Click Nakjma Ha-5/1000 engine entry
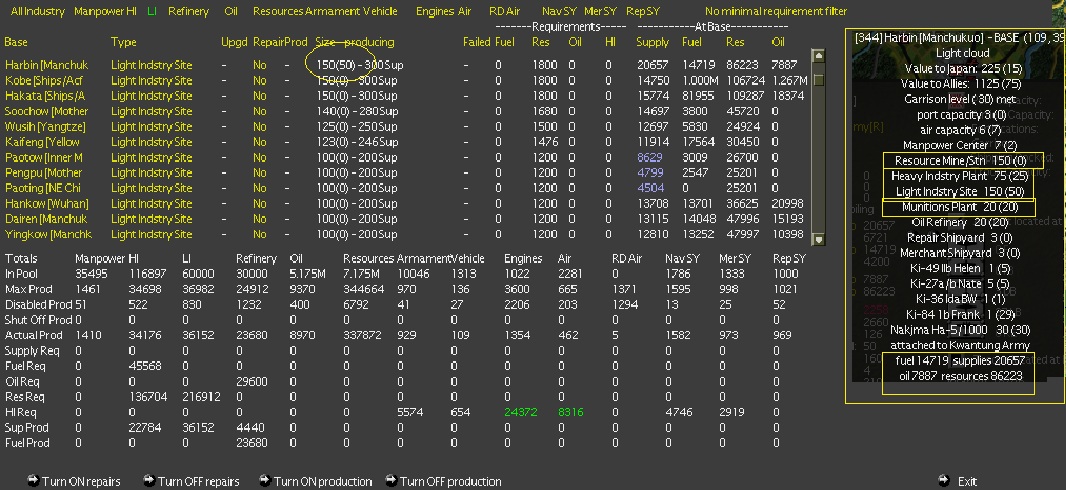The width and height of the screenshot is (1066, 490). pyautogui.click(x=959, y=330)
